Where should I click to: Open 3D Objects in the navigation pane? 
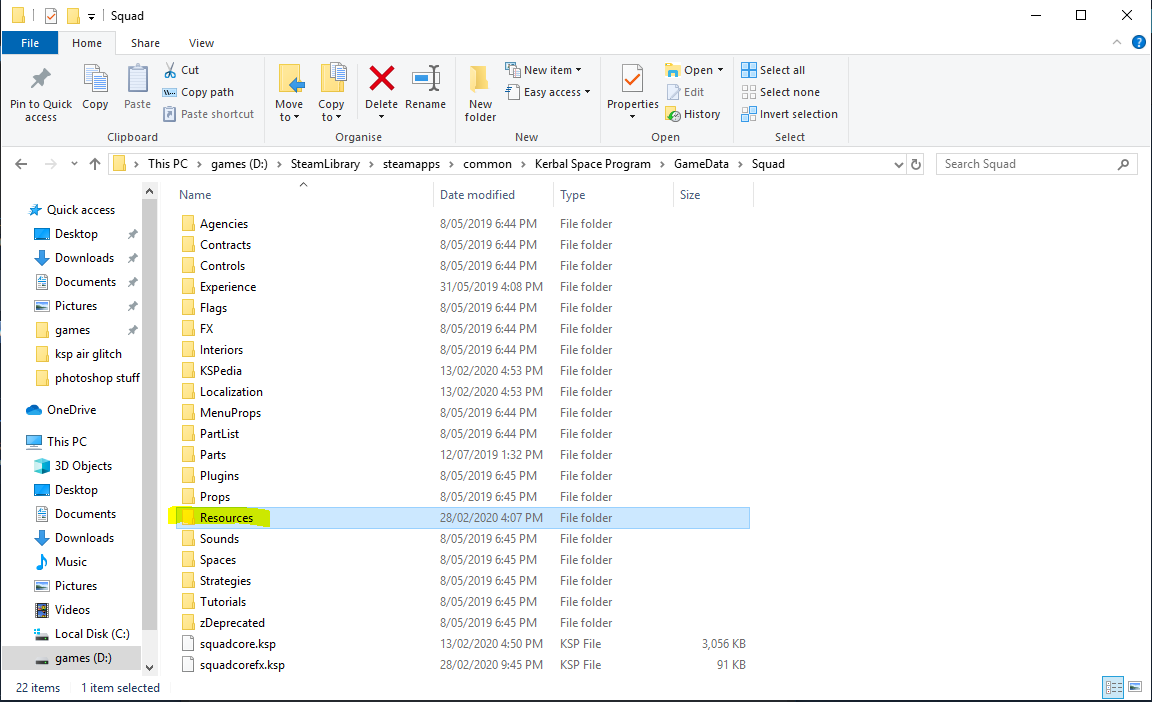(x=73, y=466)
